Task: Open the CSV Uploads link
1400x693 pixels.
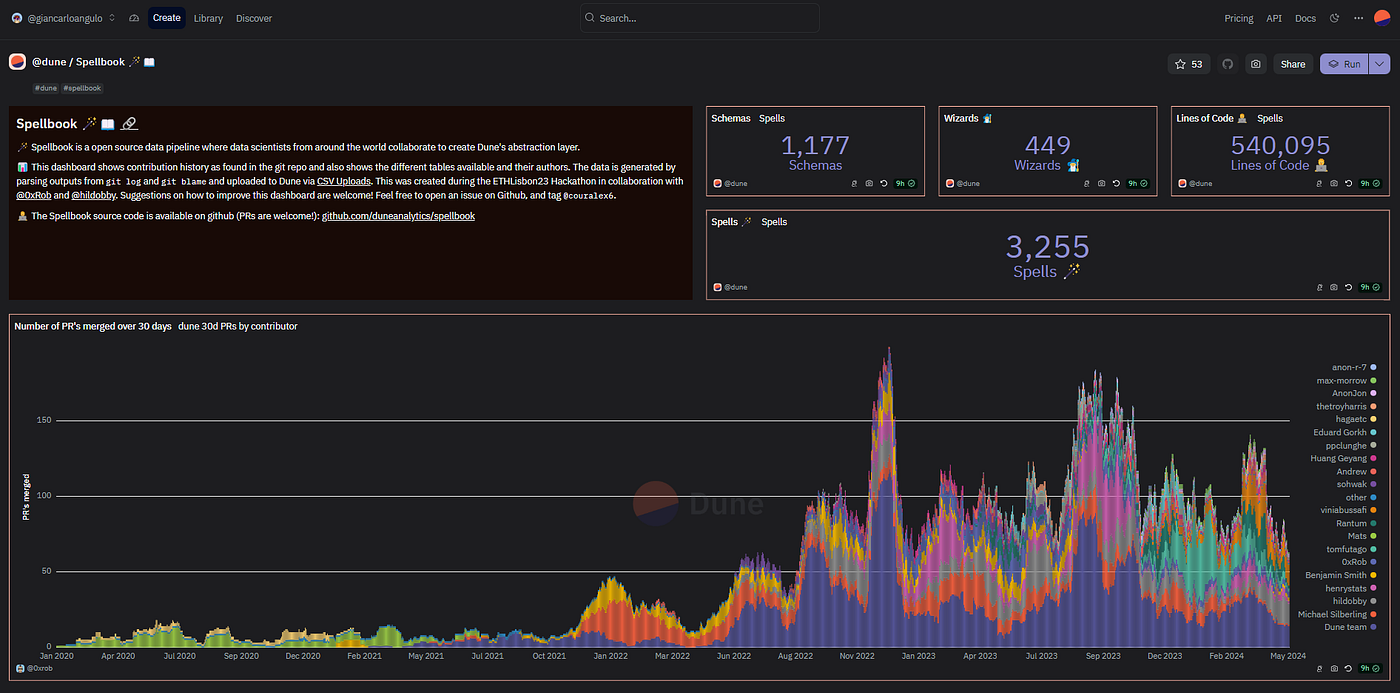Action: [x=344, y=181]
